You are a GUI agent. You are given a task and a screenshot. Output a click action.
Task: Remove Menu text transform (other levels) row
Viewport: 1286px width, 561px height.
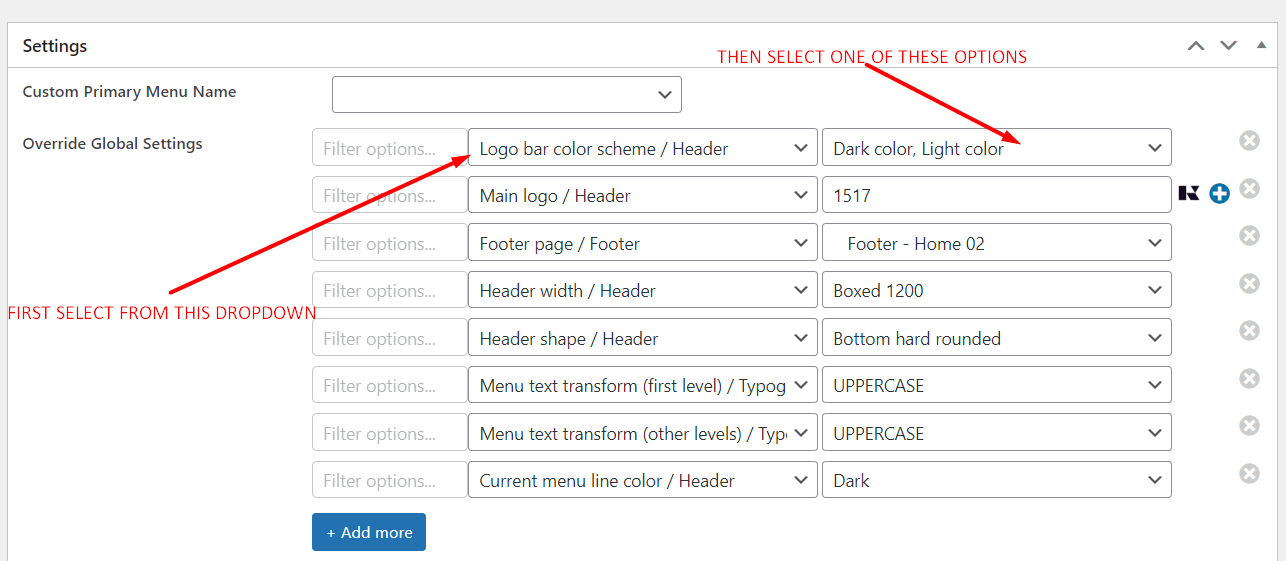tap(1249, 425)
